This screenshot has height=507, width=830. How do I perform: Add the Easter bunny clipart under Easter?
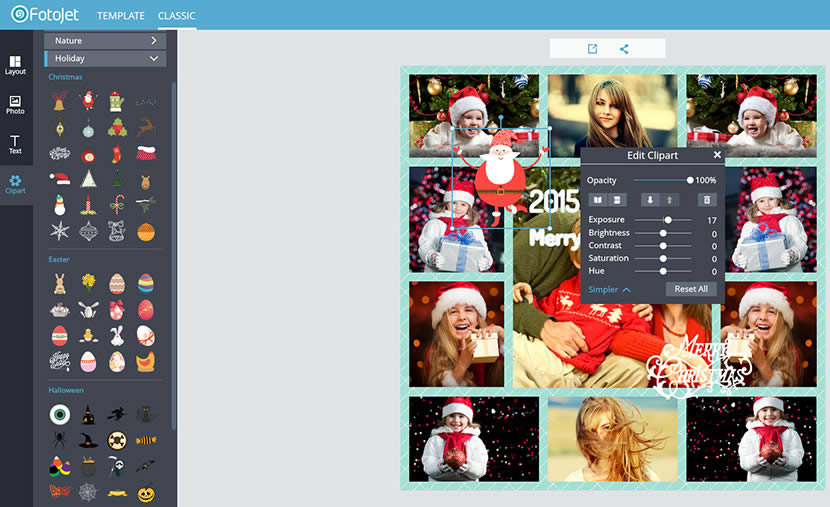[60, 284]
